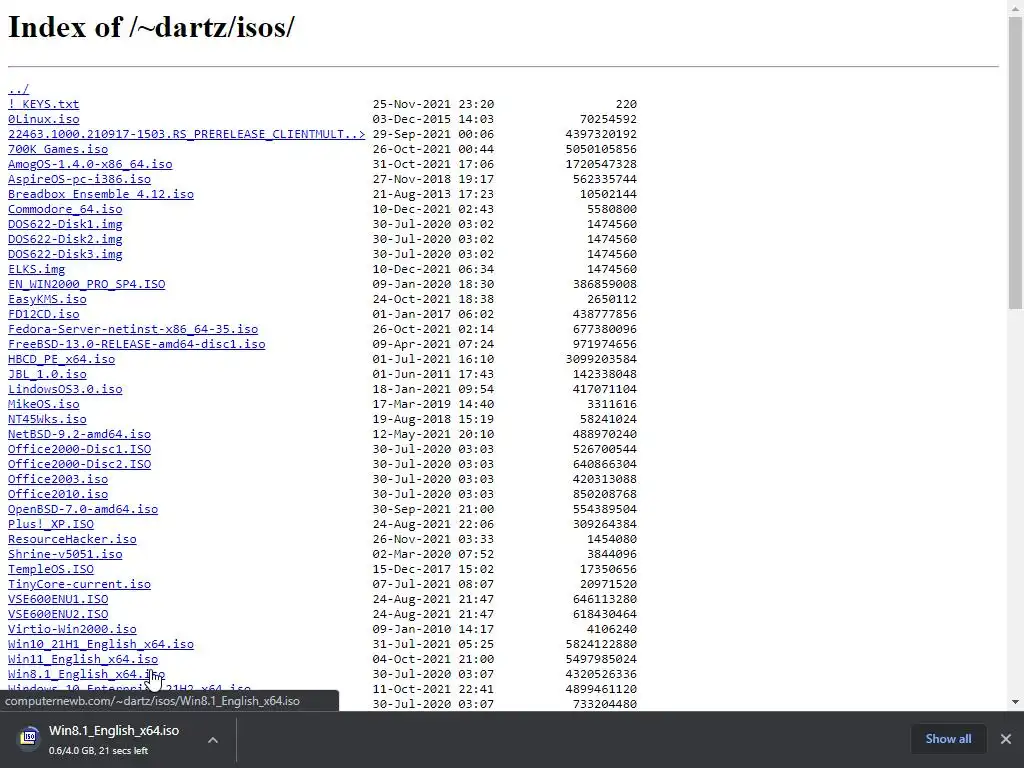1024x768 pixels.
Task: Download Fedora-Server-netinst-x86_64-35.iso
Action: (133, 329)
